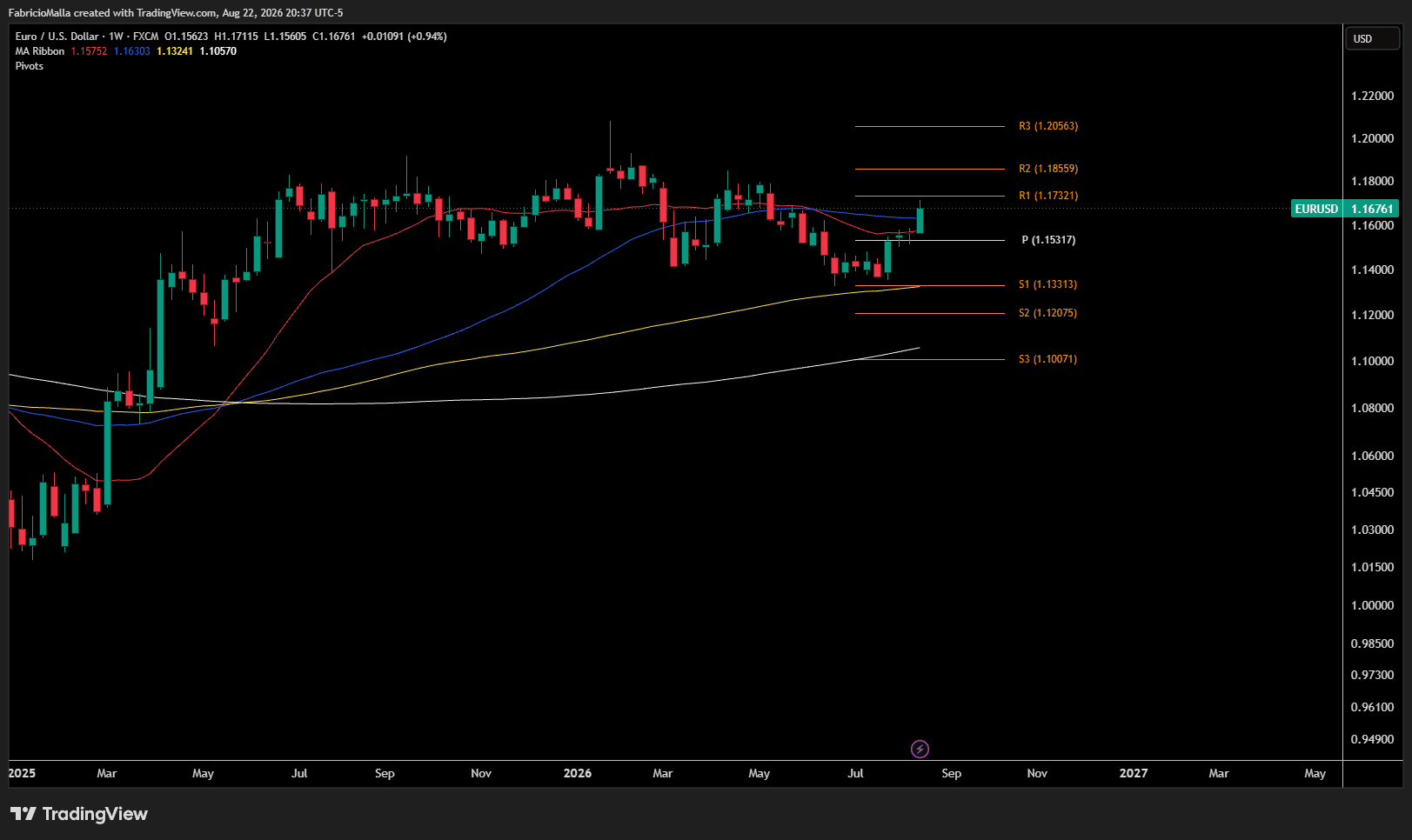Click the 1.22000 price scale label
Screen dimensions: 1412x840
coord(1372,96)
